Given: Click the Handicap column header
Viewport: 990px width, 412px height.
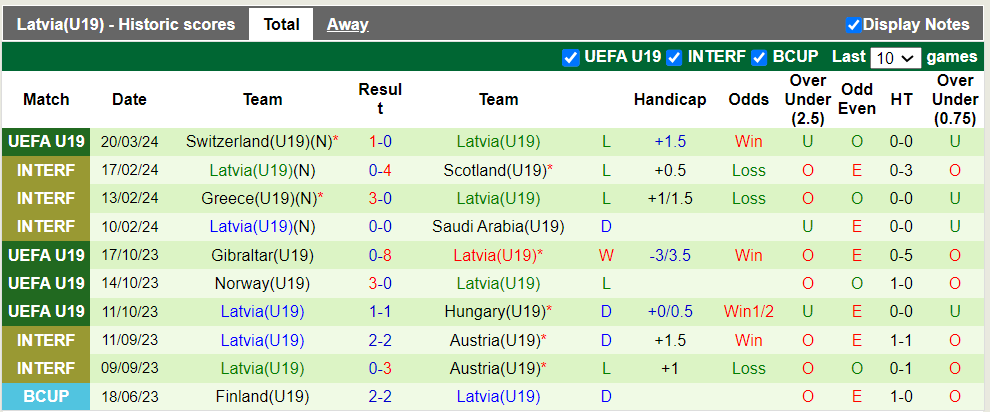Looking at the screenshot, I should [x=669, y=99].
